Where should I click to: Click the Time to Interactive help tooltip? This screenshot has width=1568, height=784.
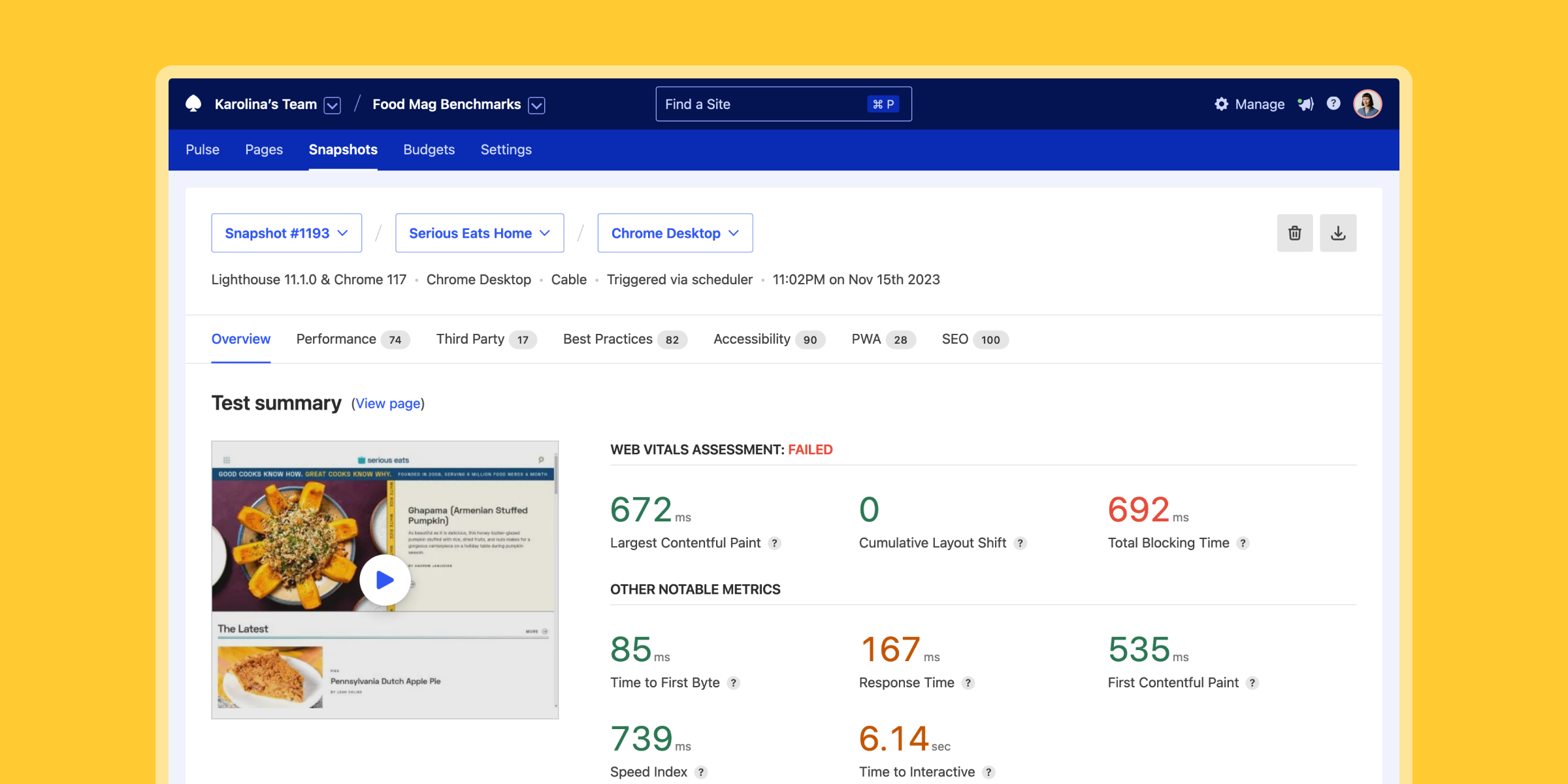988,772
